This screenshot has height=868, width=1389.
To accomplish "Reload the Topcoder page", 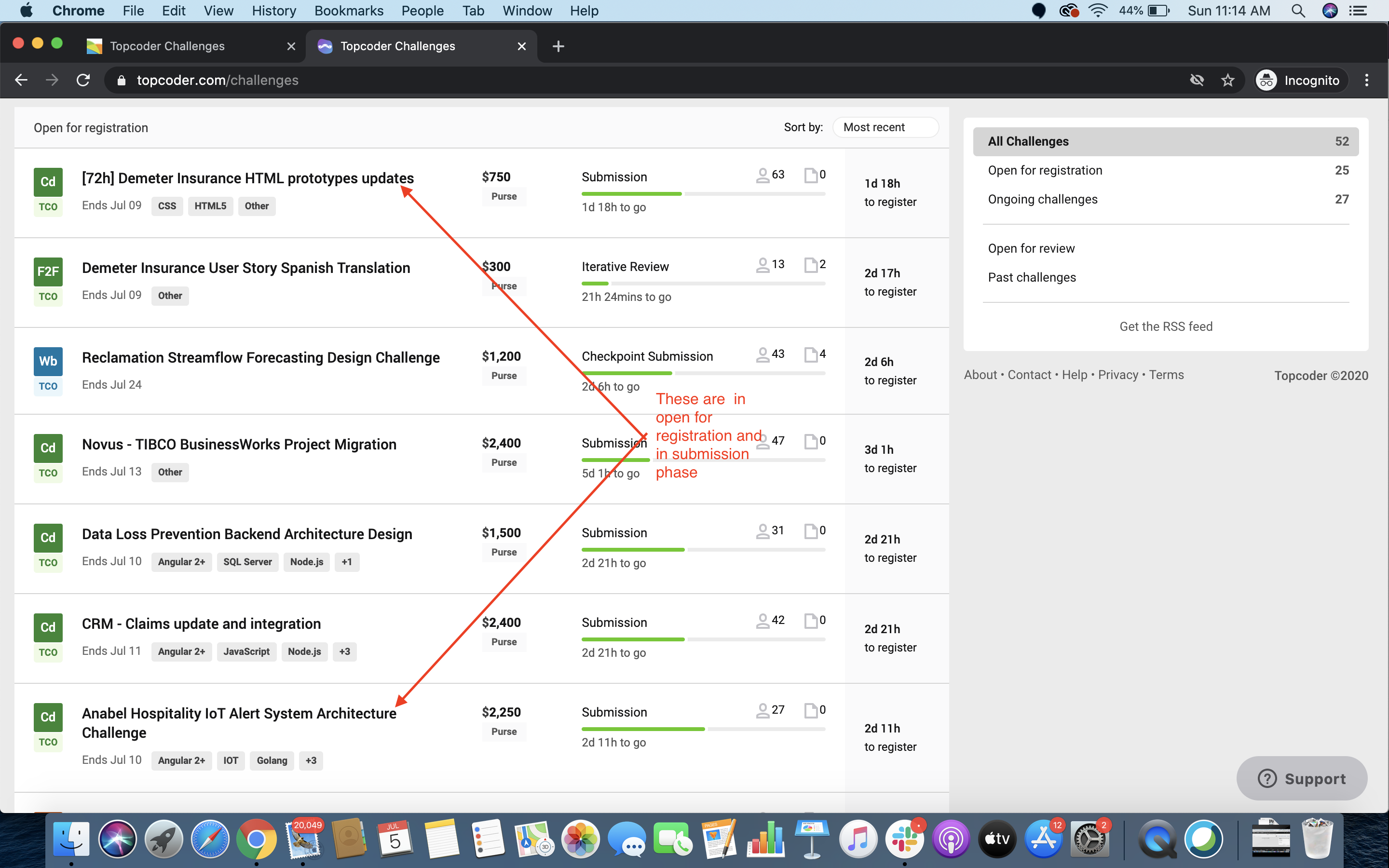I will point(83,81).
